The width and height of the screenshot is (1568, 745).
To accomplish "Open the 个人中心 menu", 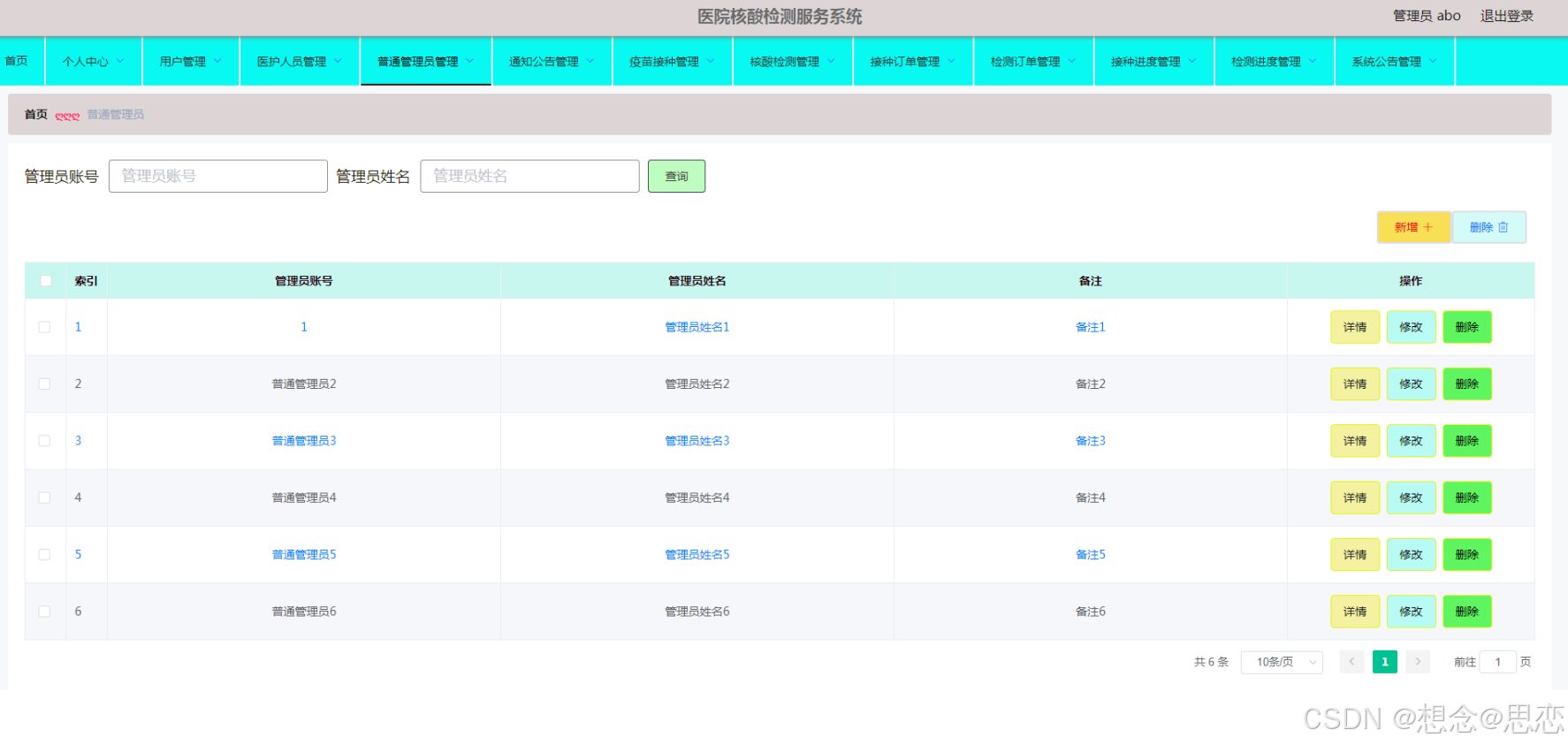I will (94, 62).
